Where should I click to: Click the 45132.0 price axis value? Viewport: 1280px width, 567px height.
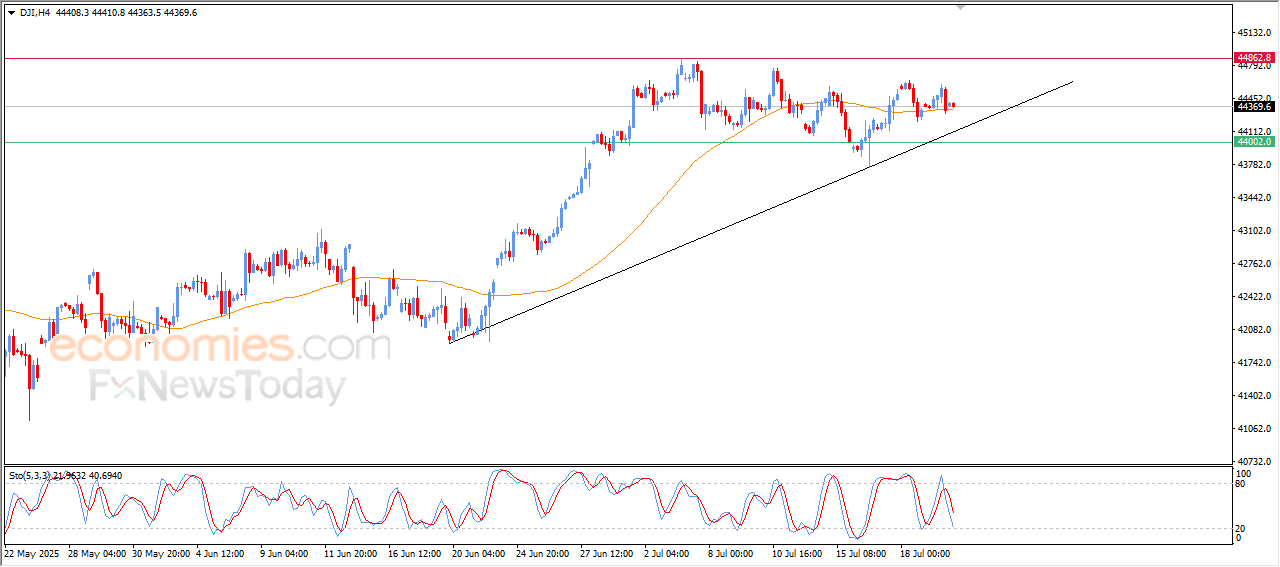1255,32
